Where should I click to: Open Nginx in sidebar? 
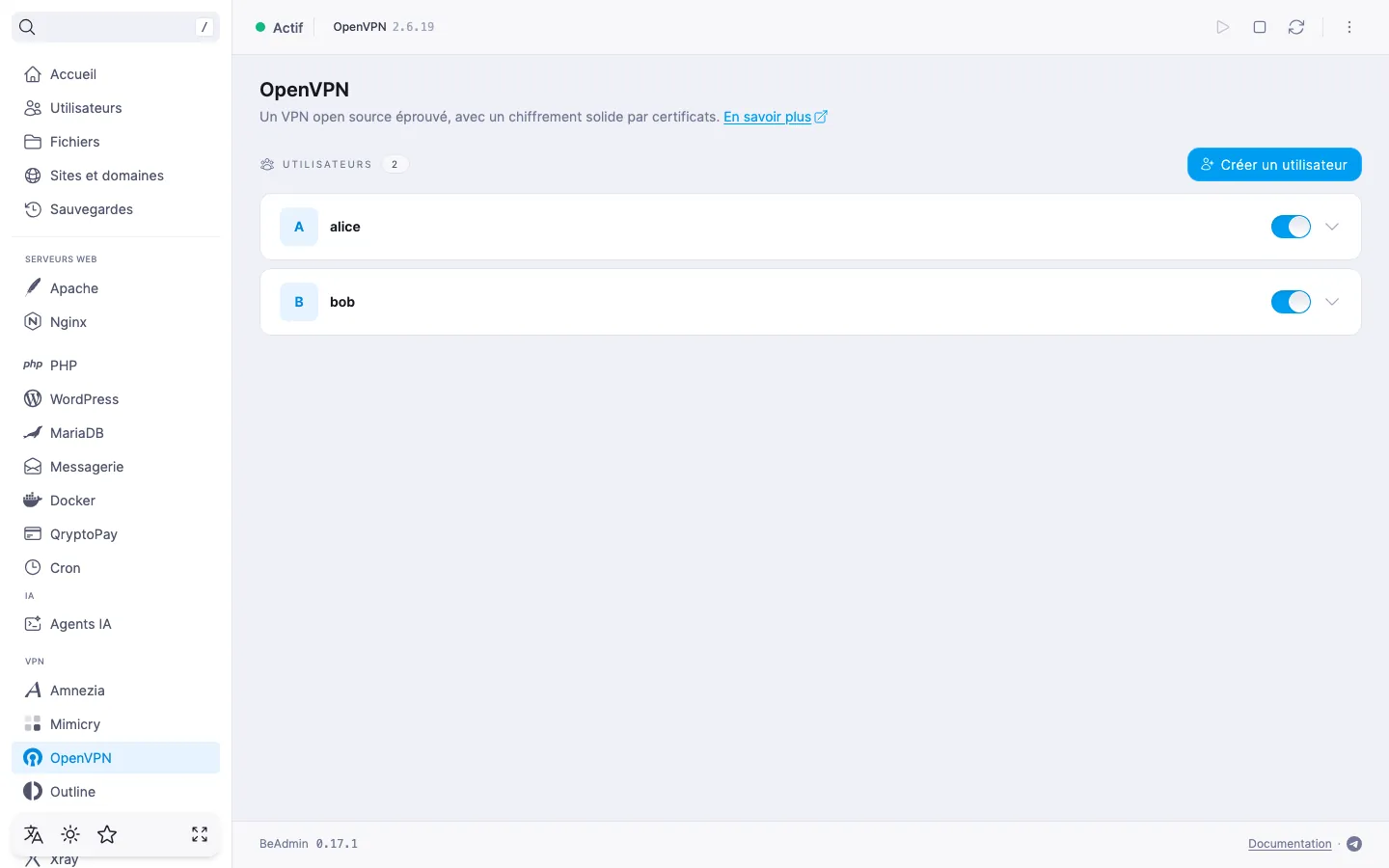116,322
